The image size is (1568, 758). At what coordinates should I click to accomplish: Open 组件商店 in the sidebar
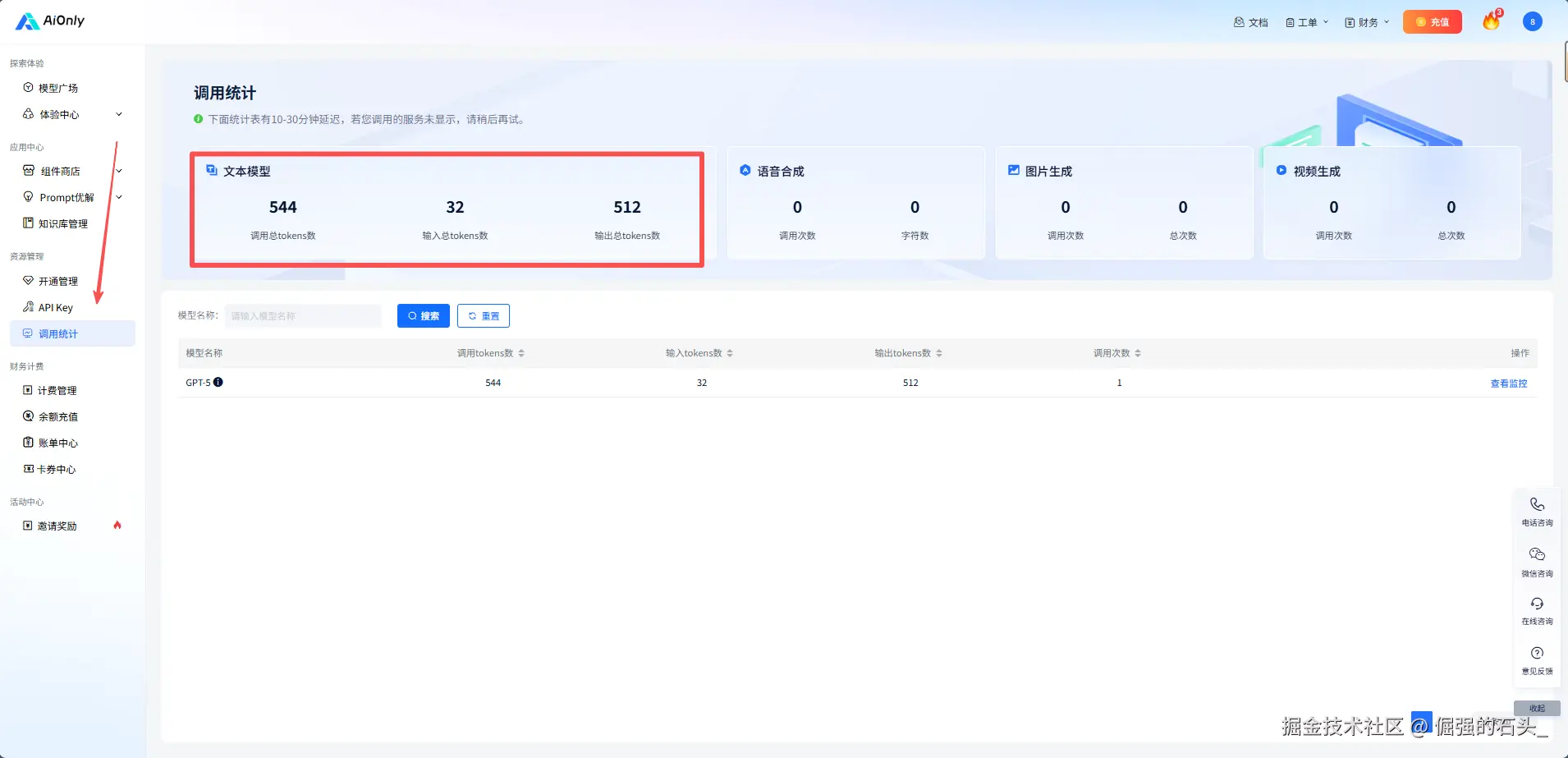(60, 171)
